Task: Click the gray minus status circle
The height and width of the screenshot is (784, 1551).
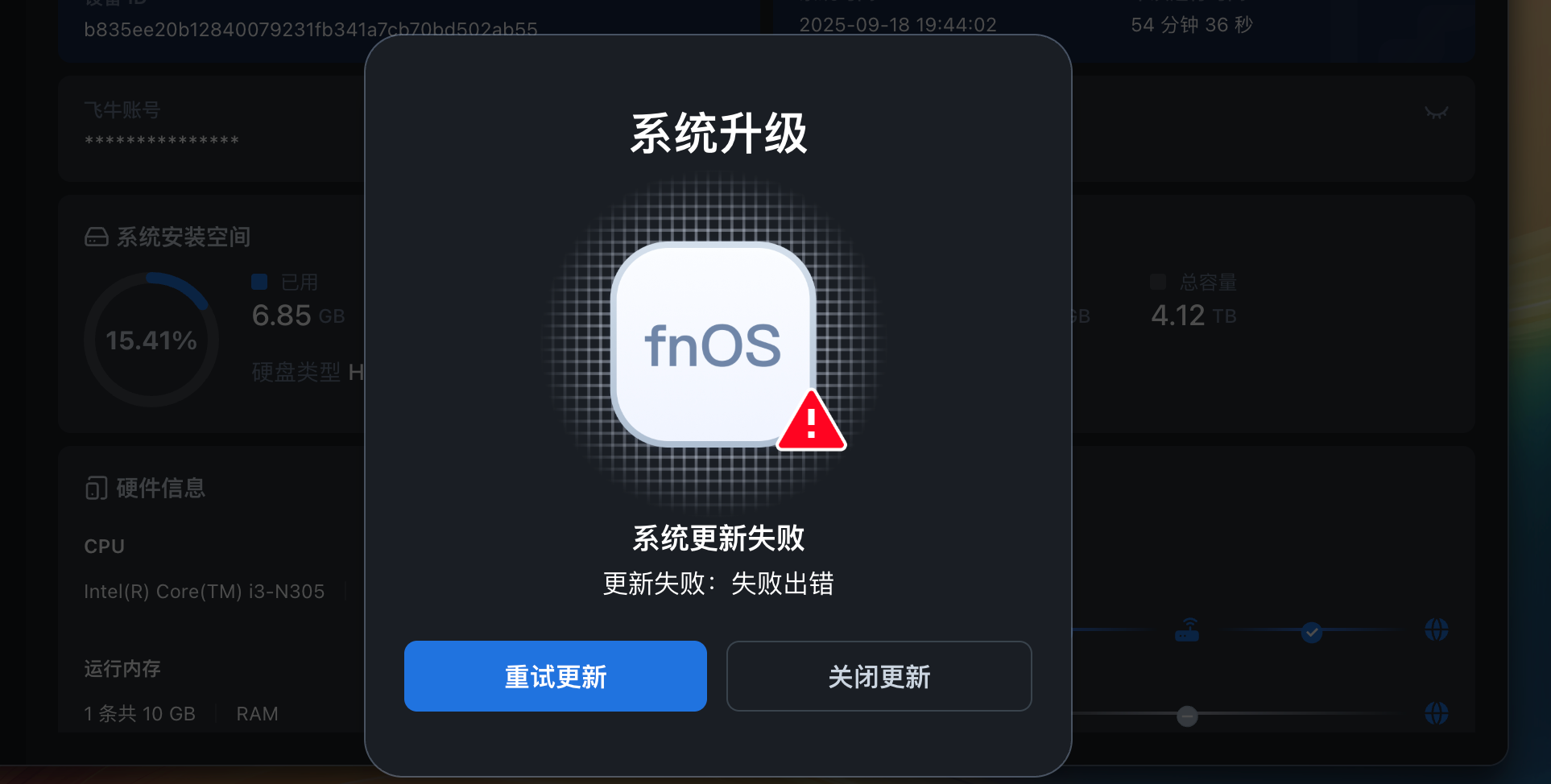Action: (x=1187, y=716)
